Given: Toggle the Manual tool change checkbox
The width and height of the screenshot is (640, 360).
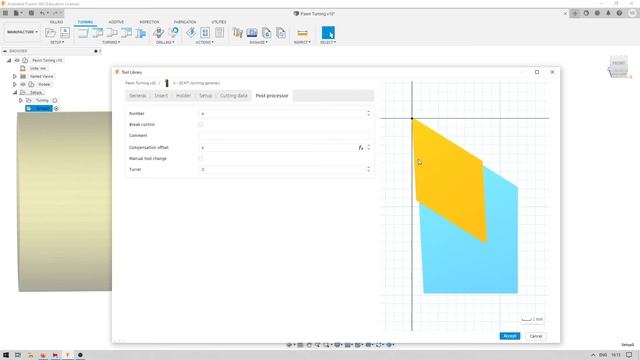Looking at the screenshot, I should [x=200, y=158].
